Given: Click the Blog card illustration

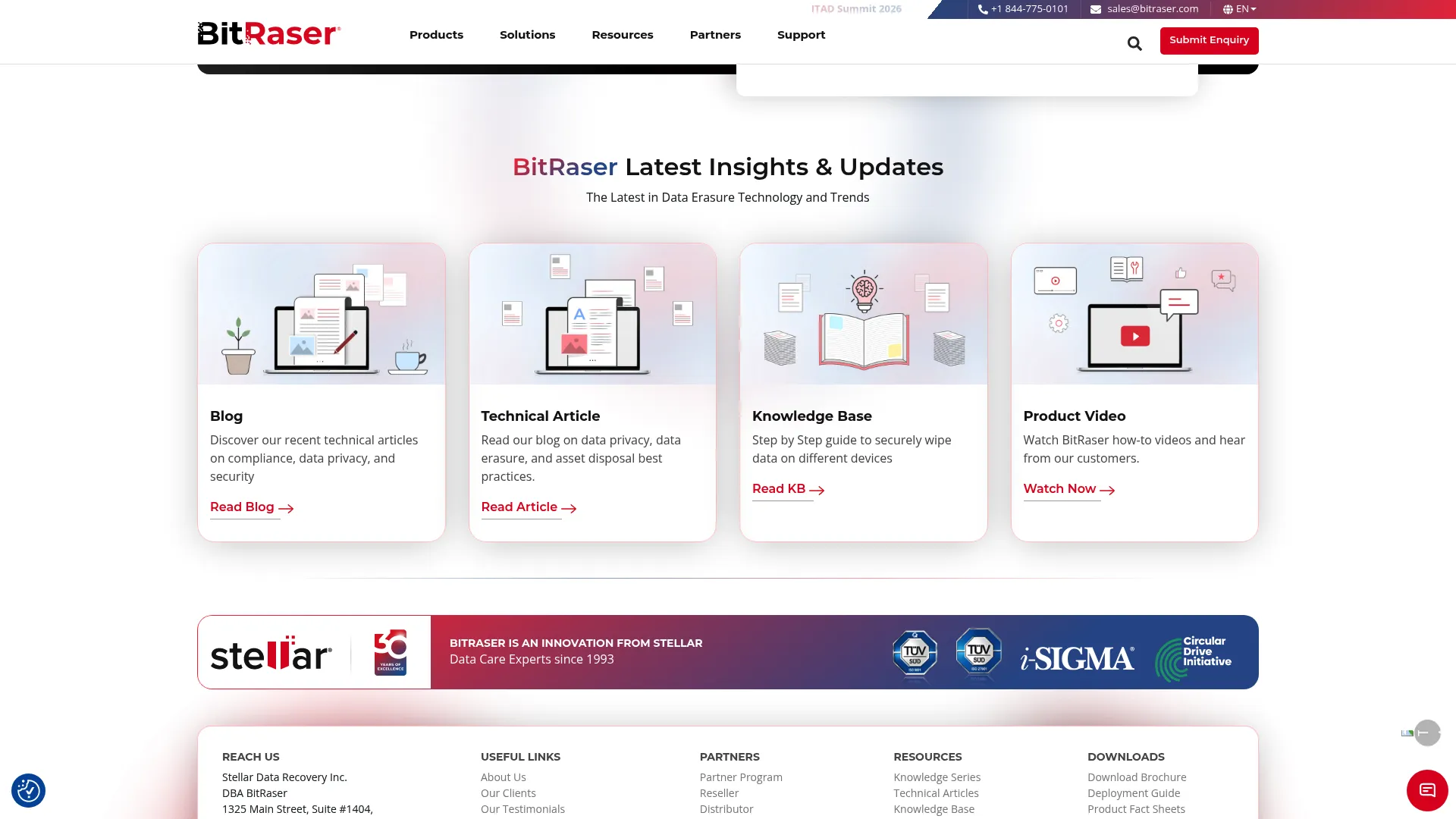Looking at the screenshot, I should [322, 314].
